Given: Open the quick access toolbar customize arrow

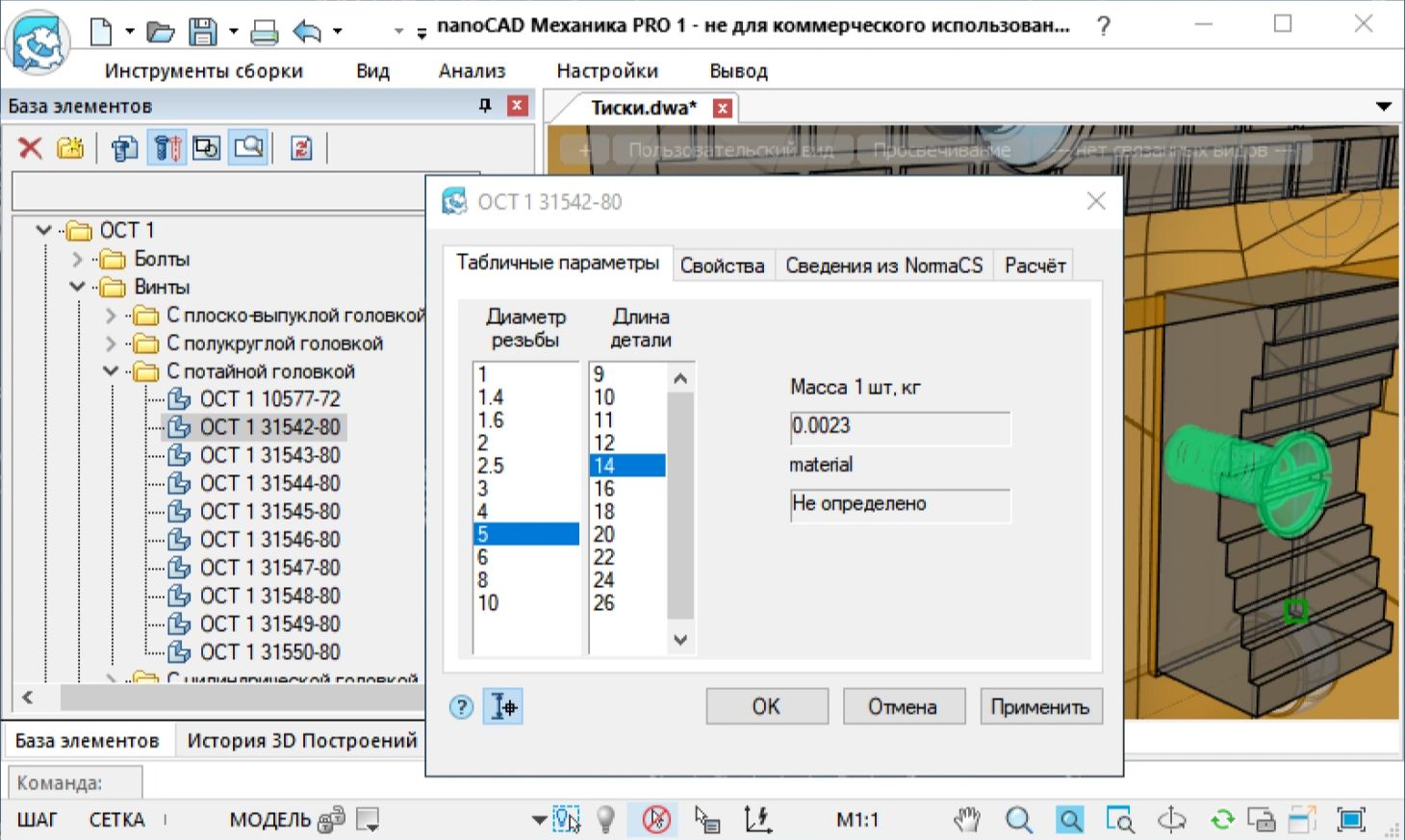Looking at the screenshot, I should coord(421,33).
